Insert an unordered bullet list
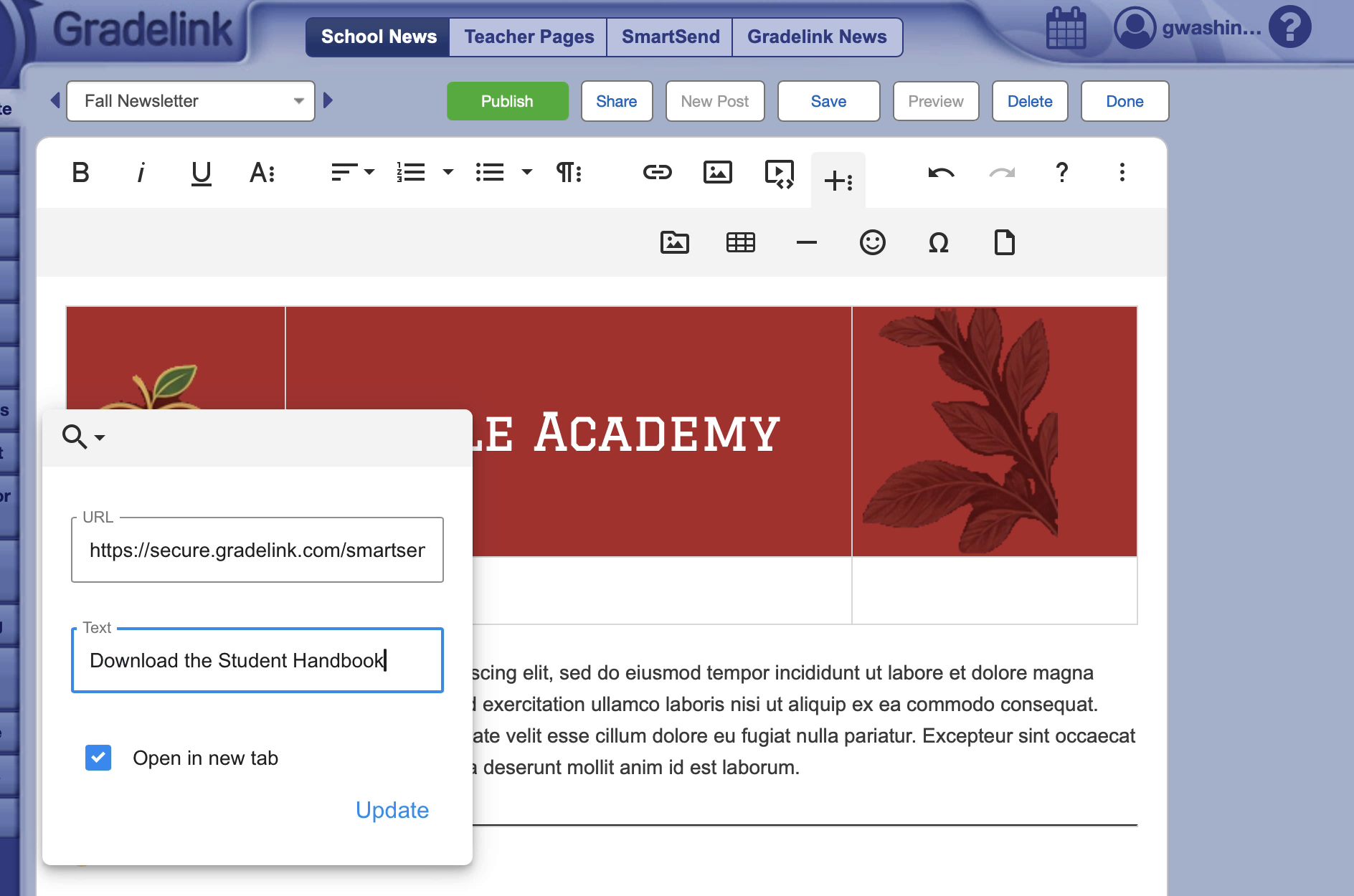1354x896 pixels. [x=490, y=173]
